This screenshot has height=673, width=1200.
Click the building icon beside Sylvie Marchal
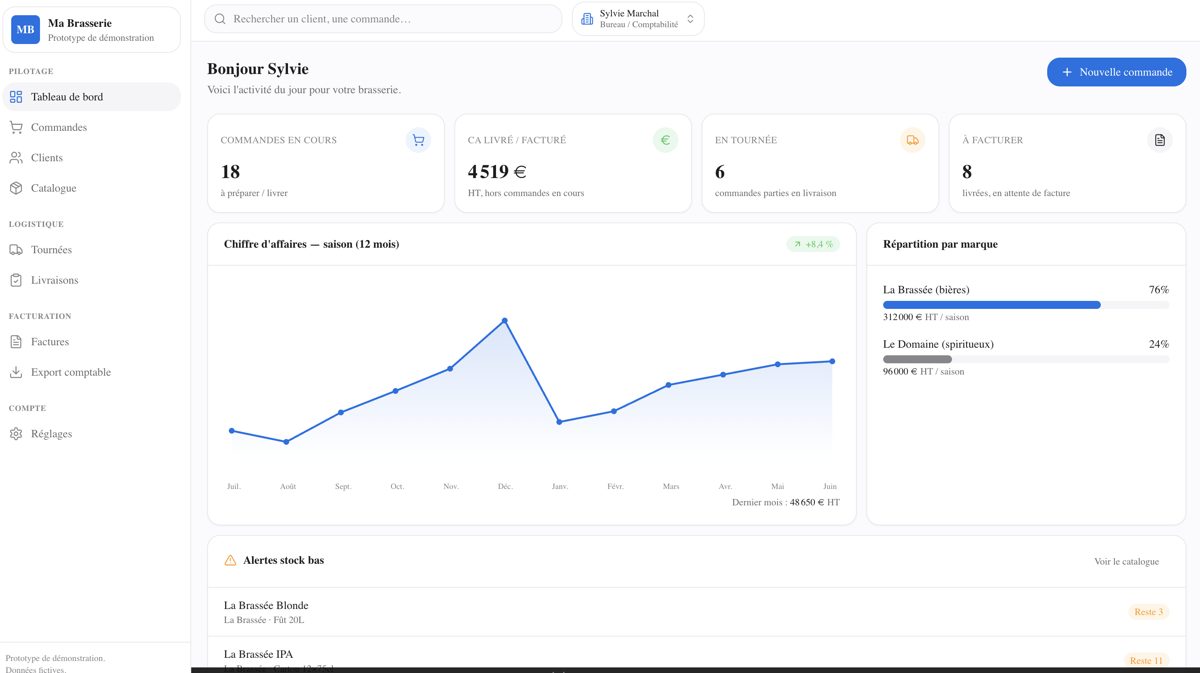587,19
